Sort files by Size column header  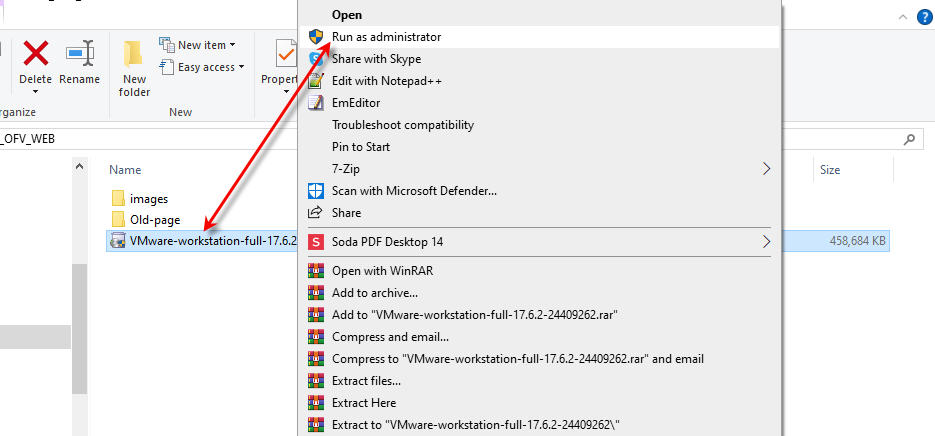coord(830,170)
